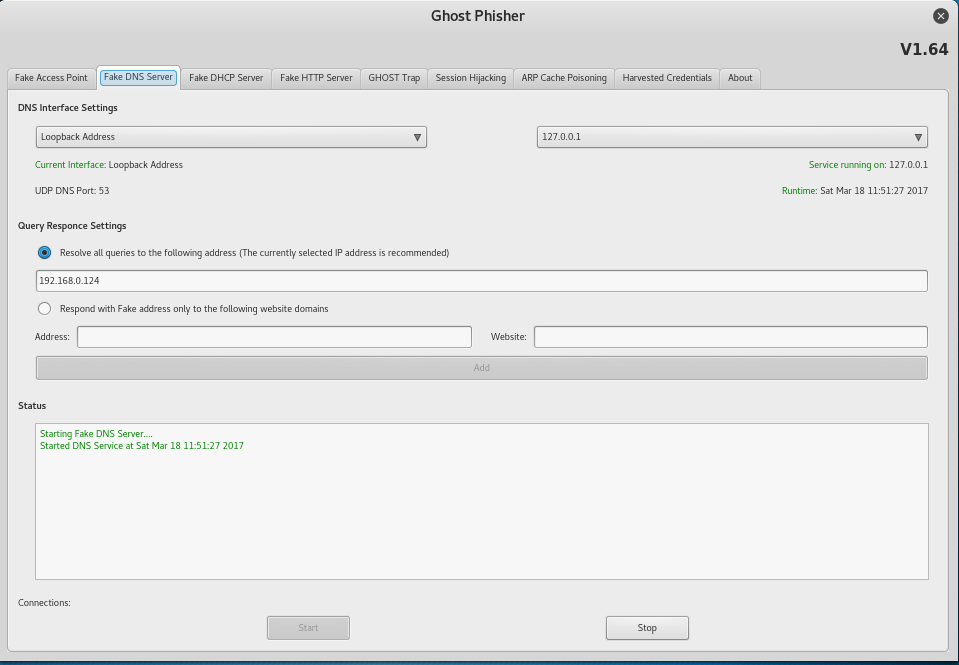Select Respond with Fake address radio button
Viewport: 959px width, 665px height.
coord(45,309)
